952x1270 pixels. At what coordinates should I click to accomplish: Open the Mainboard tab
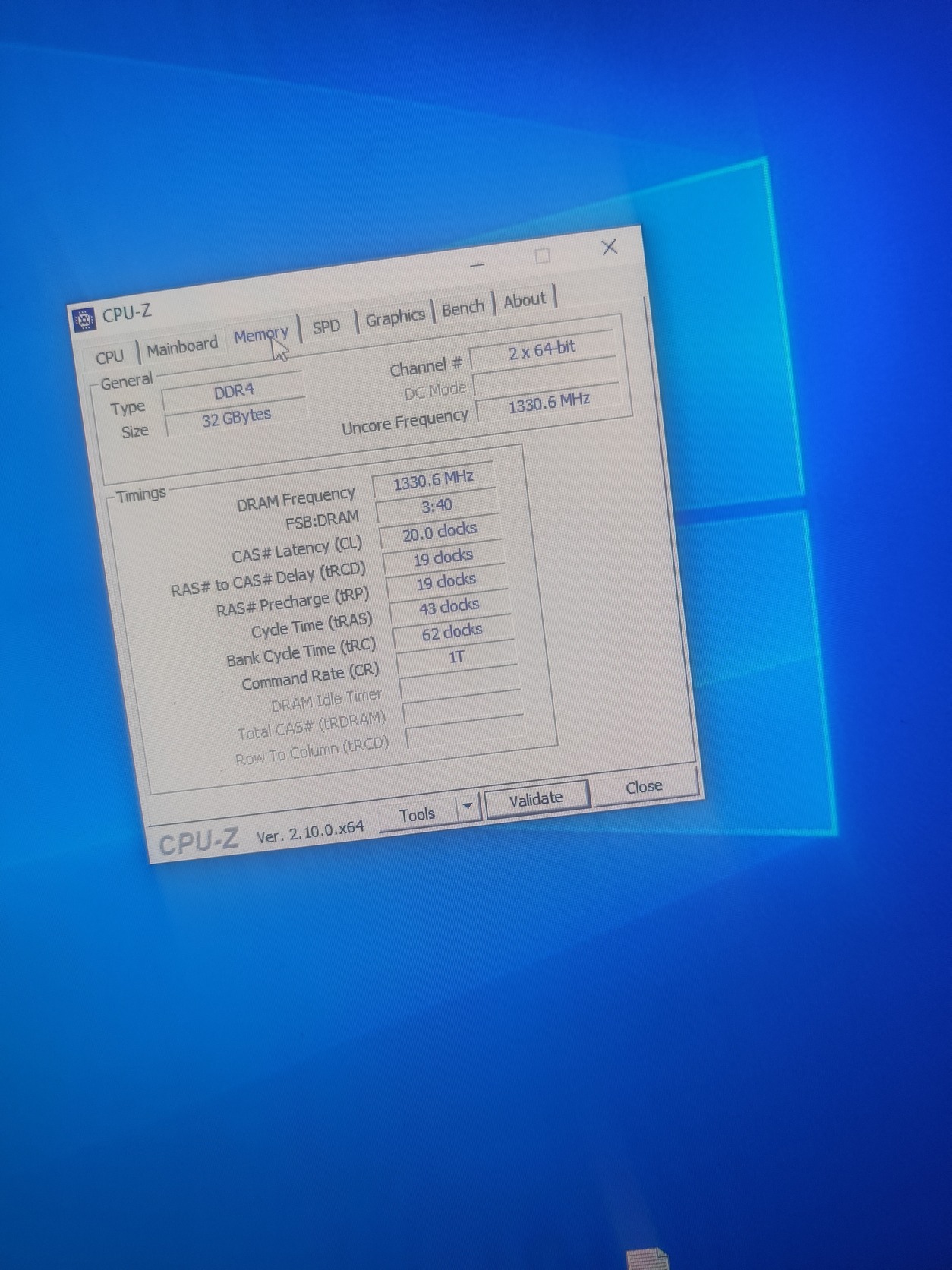tap(182, 347)
